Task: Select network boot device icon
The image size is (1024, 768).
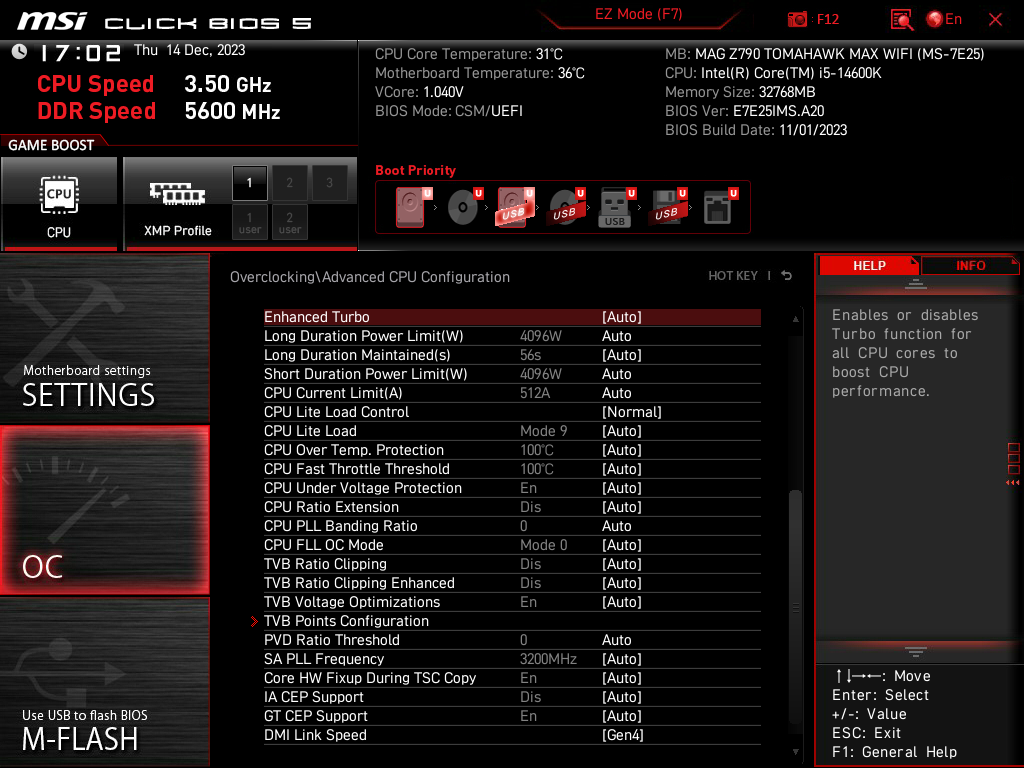Action: 718,207
